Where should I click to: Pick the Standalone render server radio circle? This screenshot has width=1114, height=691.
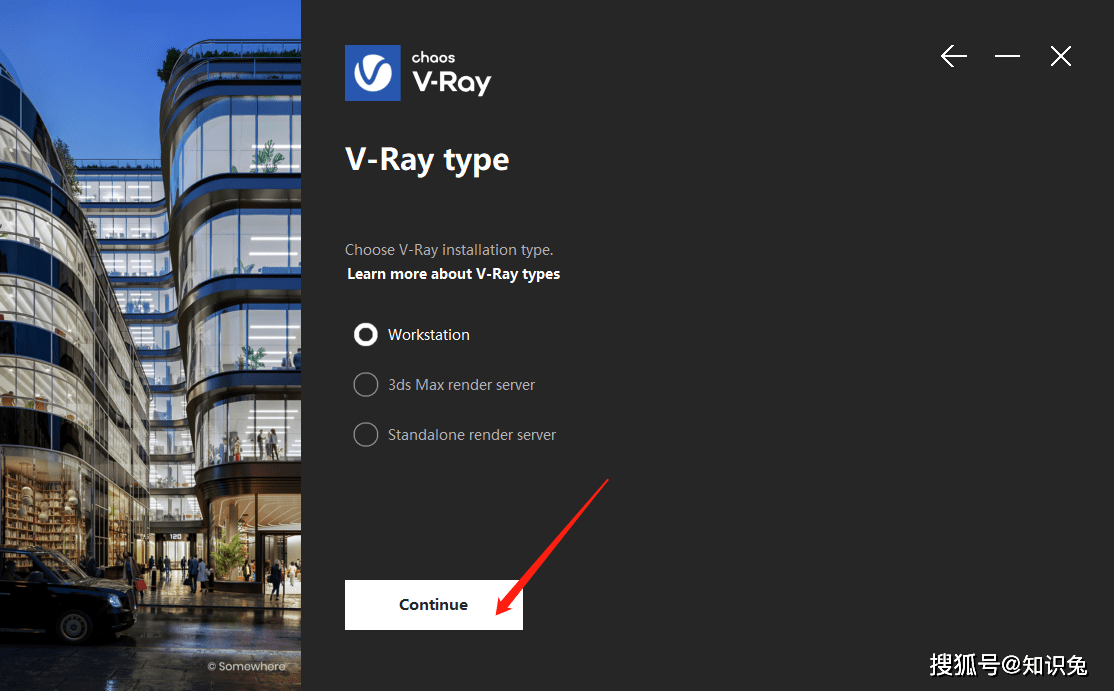click(366, 434)
